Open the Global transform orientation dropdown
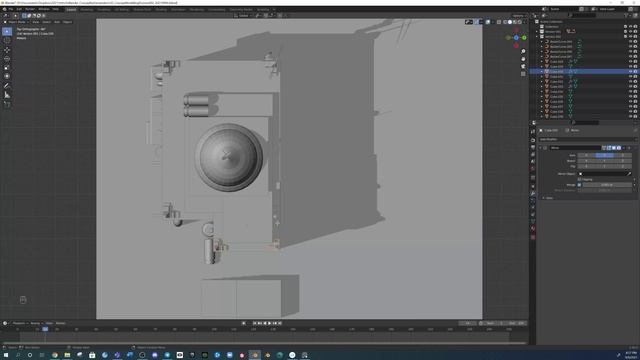The width and height of the screenshot is (640, 360). point(243,16)
